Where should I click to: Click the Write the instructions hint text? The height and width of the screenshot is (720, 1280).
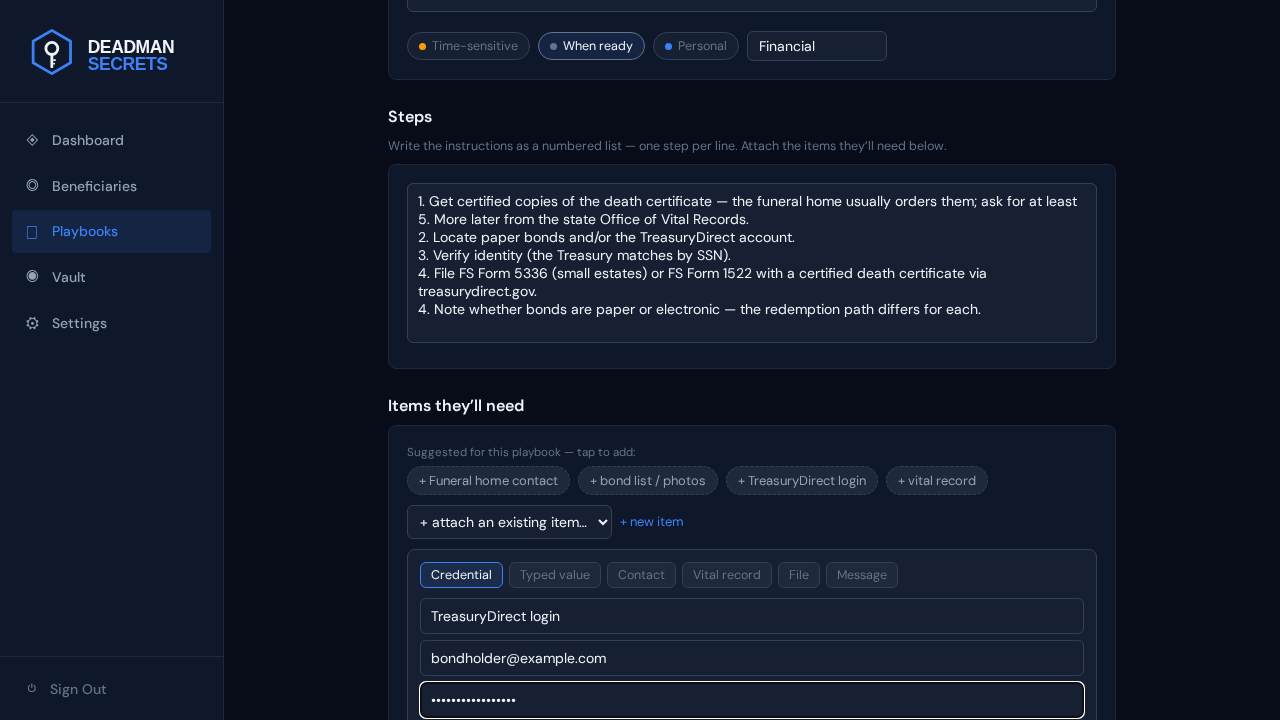667,146
